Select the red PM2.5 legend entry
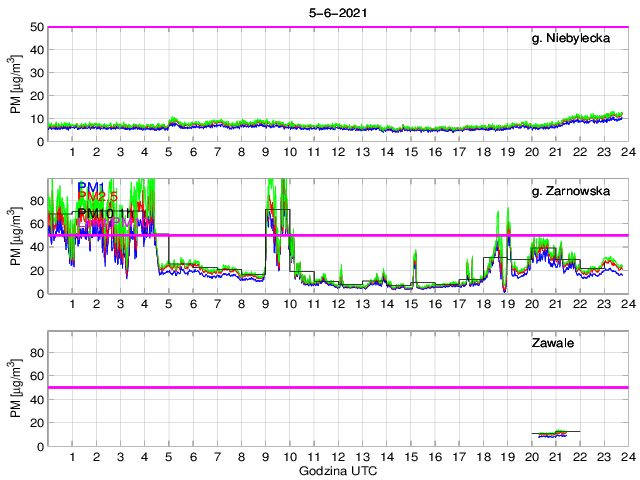 point(97,198)
